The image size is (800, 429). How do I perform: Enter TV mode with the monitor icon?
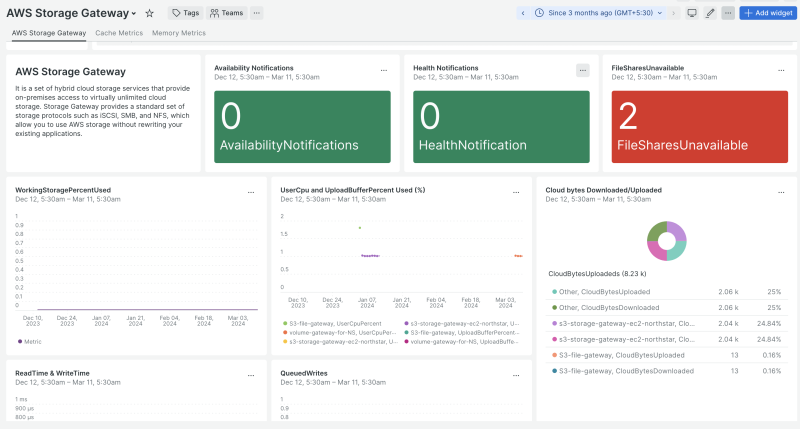coord(692,13)
